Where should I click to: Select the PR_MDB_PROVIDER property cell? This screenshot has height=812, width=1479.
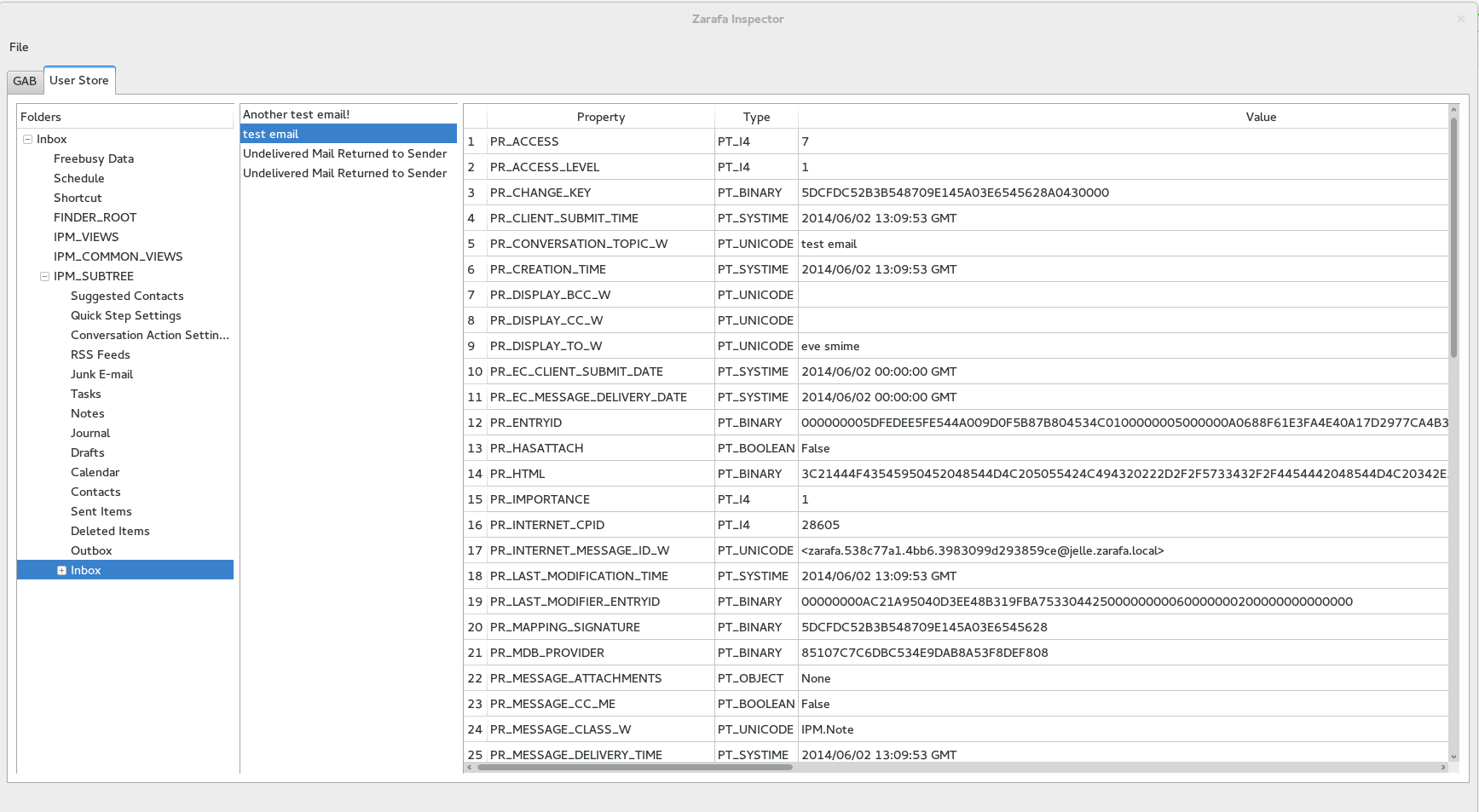pyautogui.click(x=601, y=653)
